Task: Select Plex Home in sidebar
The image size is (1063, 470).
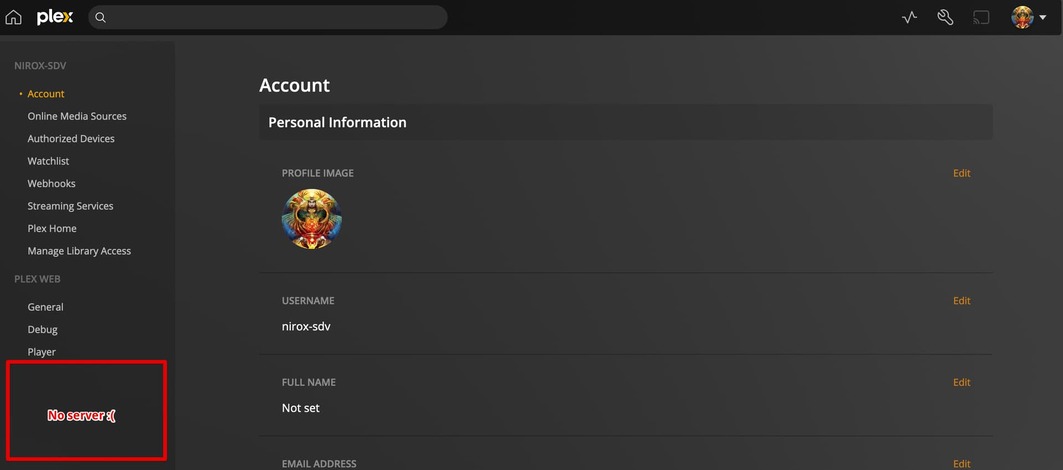Action: 52,229
